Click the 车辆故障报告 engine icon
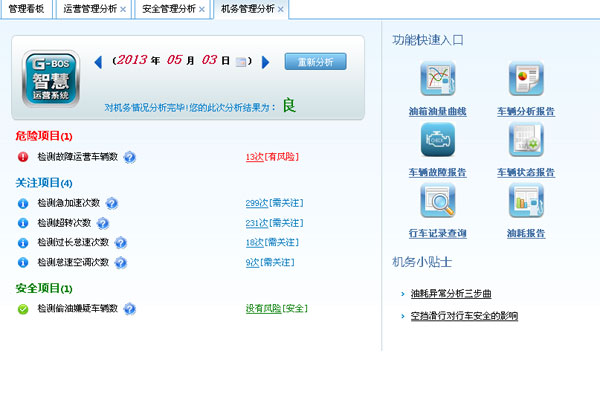This screenshot has width=600, height=400. pyautogui.click(x=437, y=140)
